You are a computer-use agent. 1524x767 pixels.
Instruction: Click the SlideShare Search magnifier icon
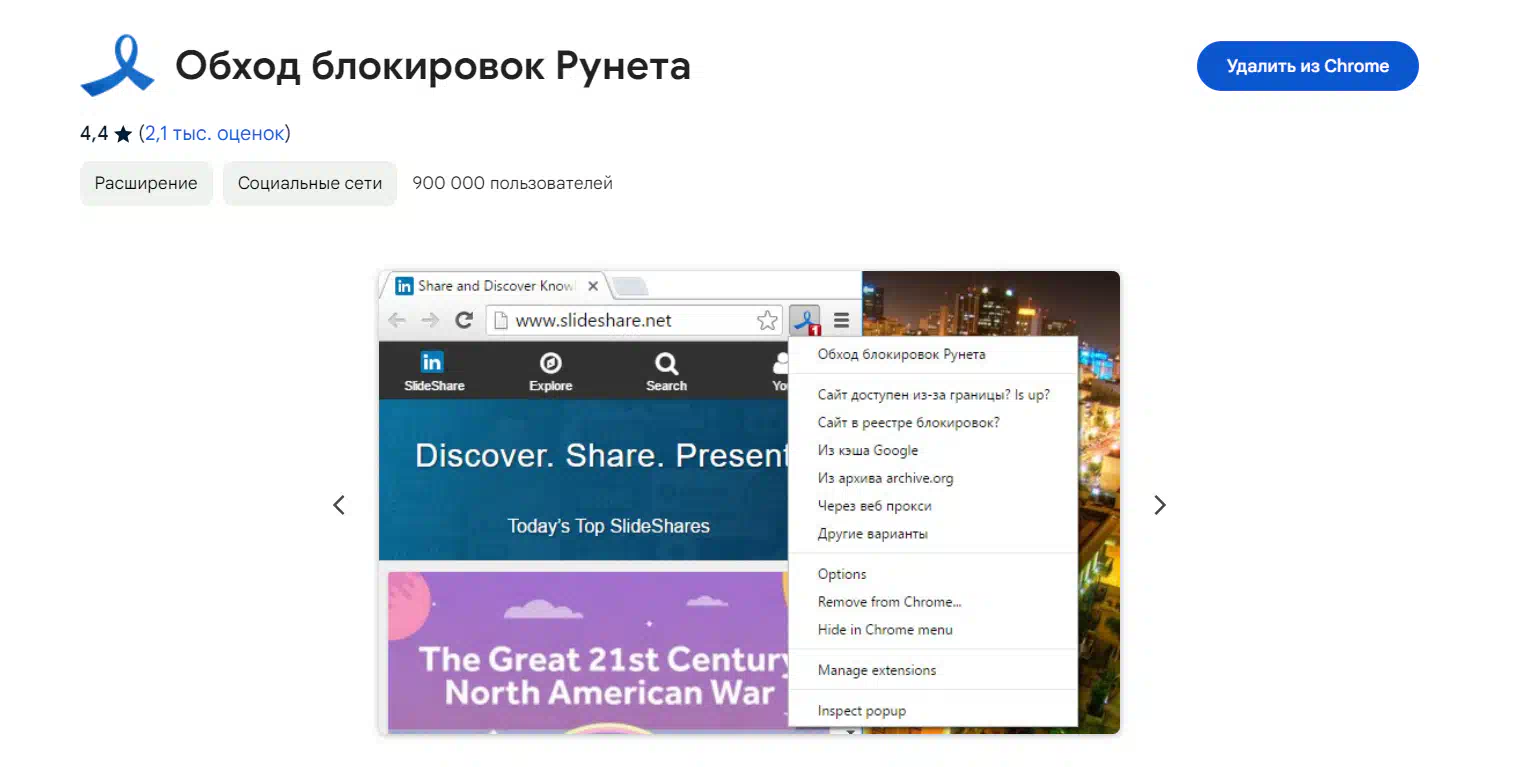click(x=666, y=363)
